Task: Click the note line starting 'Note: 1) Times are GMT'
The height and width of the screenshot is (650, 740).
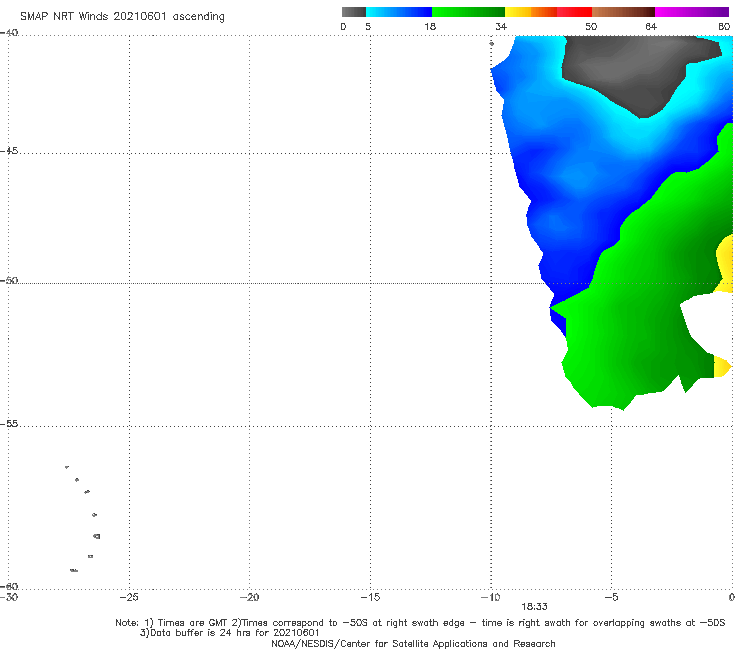Action: click(420, 623)
